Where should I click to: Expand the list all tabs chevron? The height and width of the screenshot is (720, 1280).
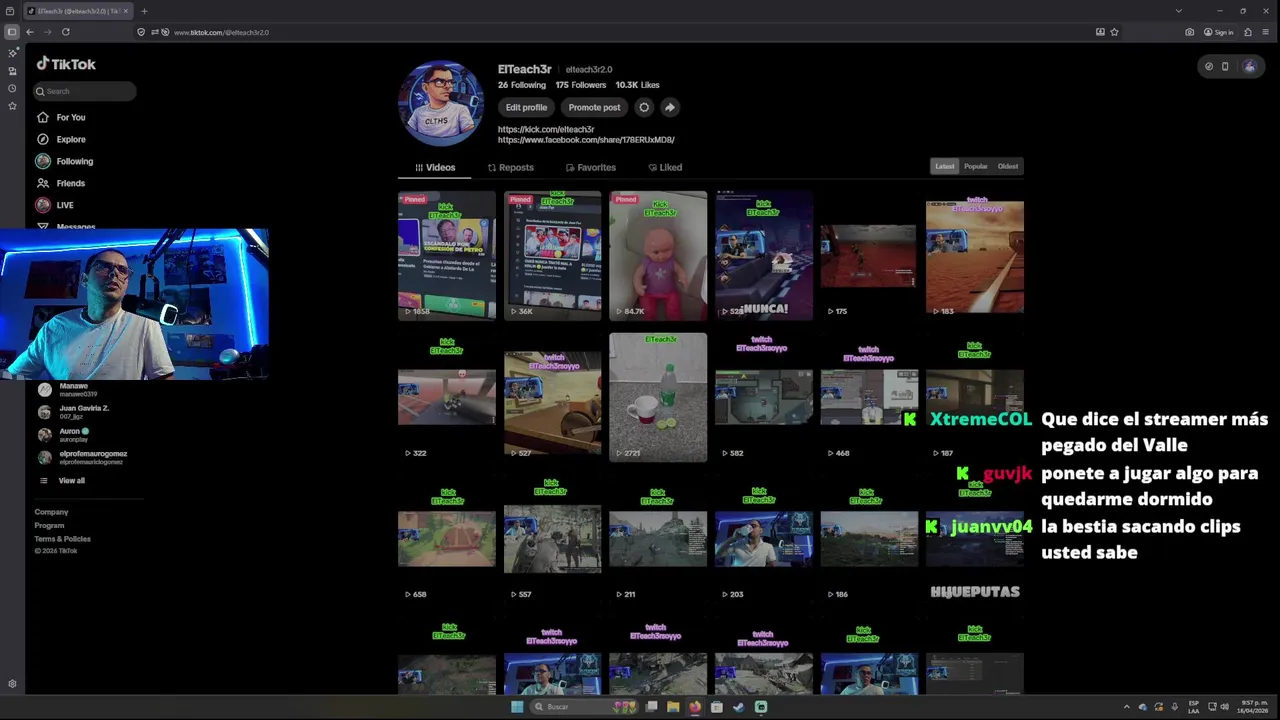(1178, 11)
